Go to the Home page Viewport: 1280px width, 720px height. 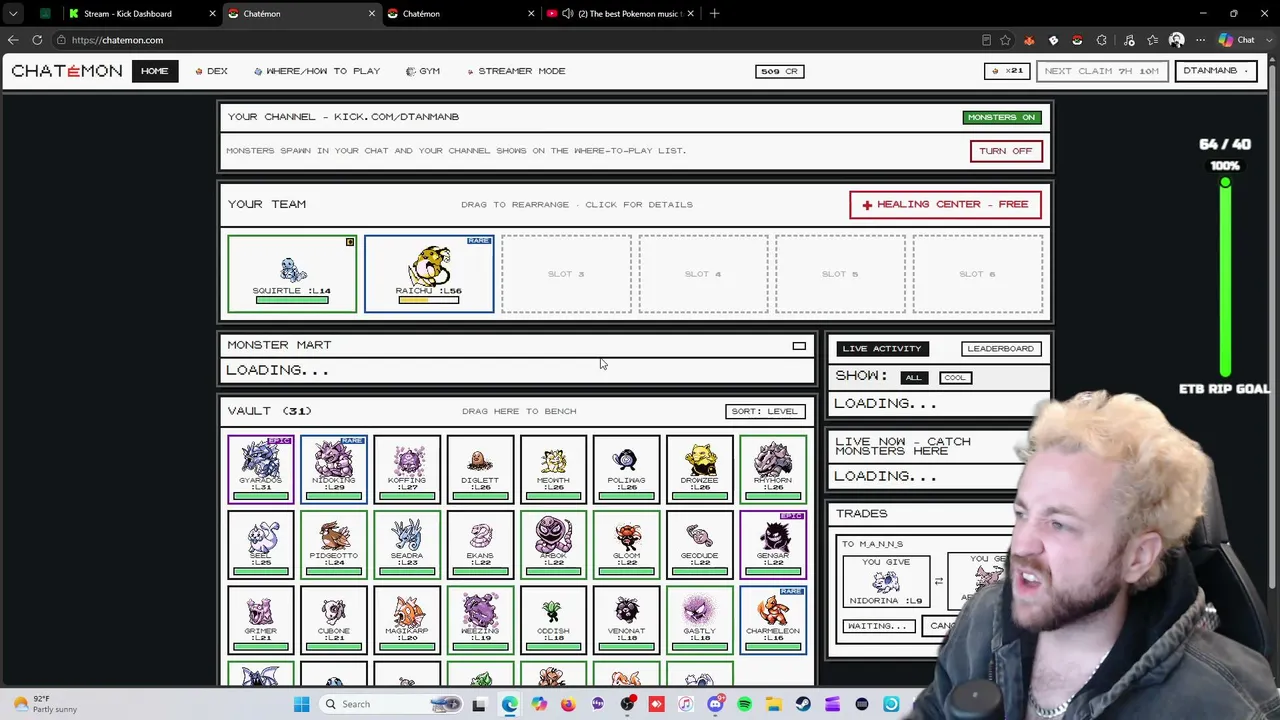click(155, 71)
